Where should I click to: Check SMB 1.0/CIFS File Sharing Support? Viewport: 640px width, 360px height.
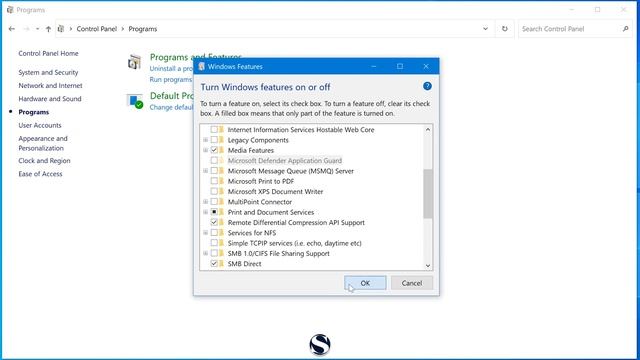pos(214,253)
